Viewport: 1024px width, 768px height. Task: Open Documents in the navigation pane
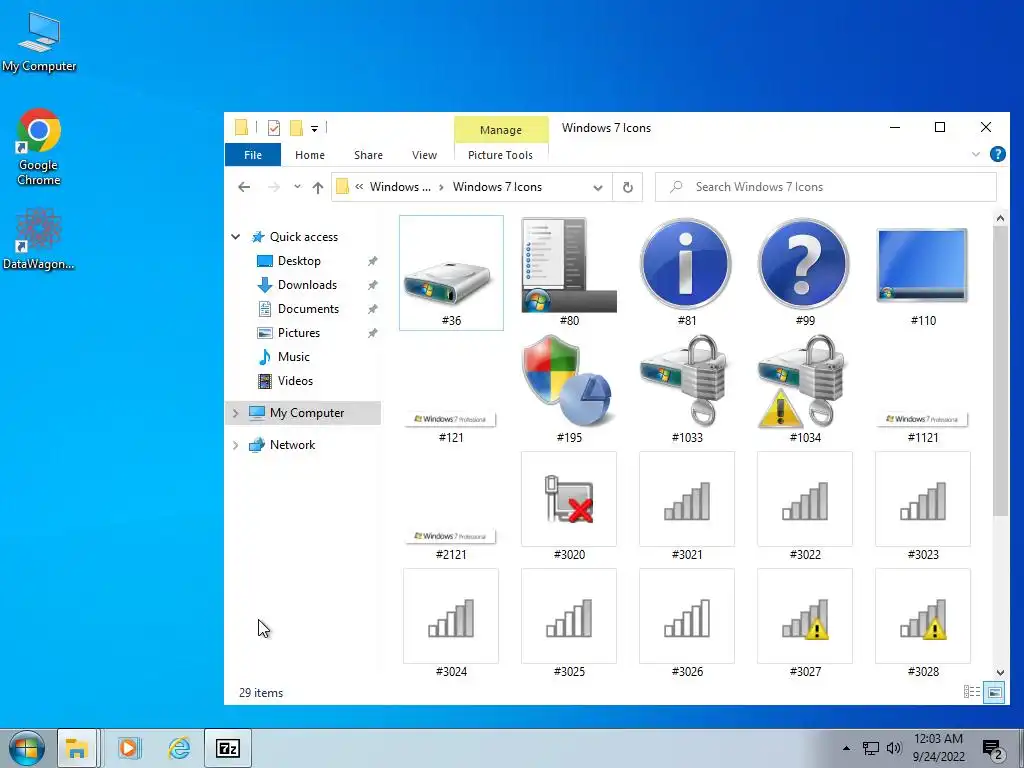coord(308,309)
